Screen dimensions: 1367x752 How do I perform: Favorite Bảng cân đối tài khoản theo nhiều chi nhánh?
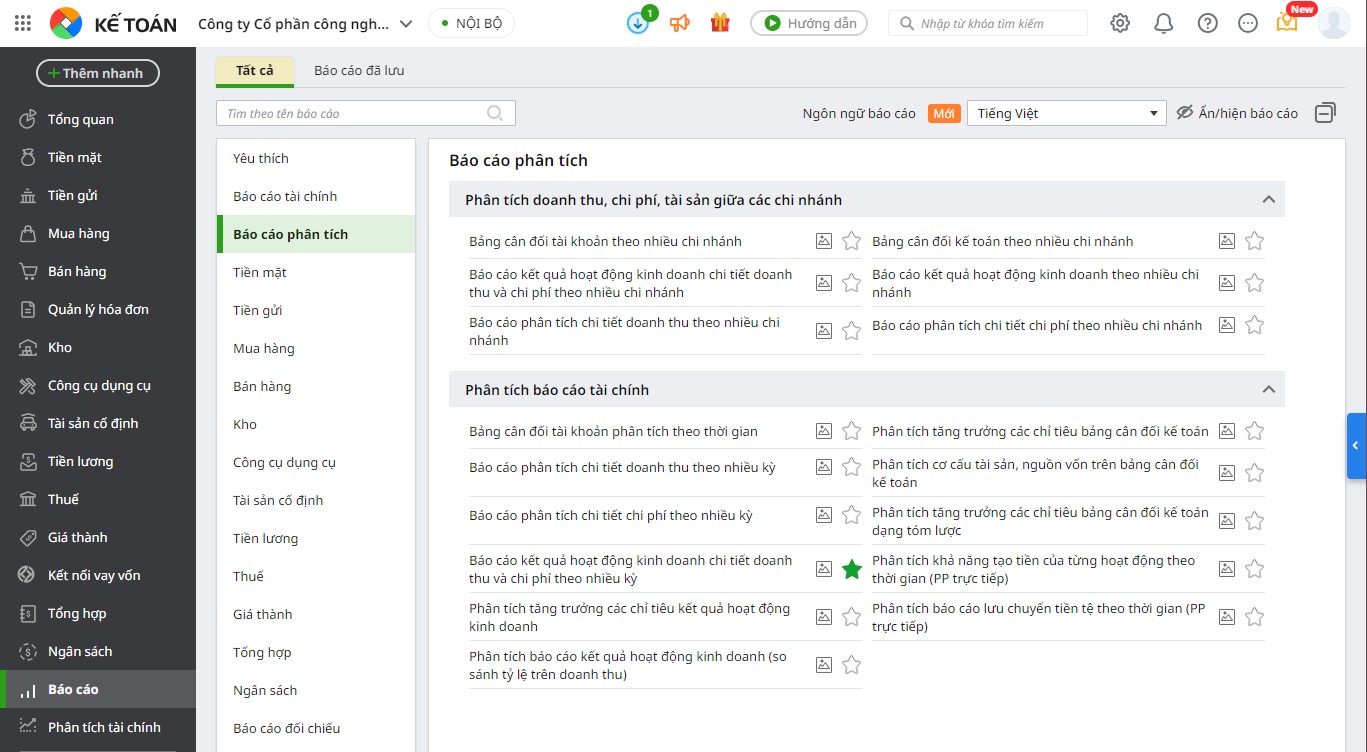coord(851,241)
